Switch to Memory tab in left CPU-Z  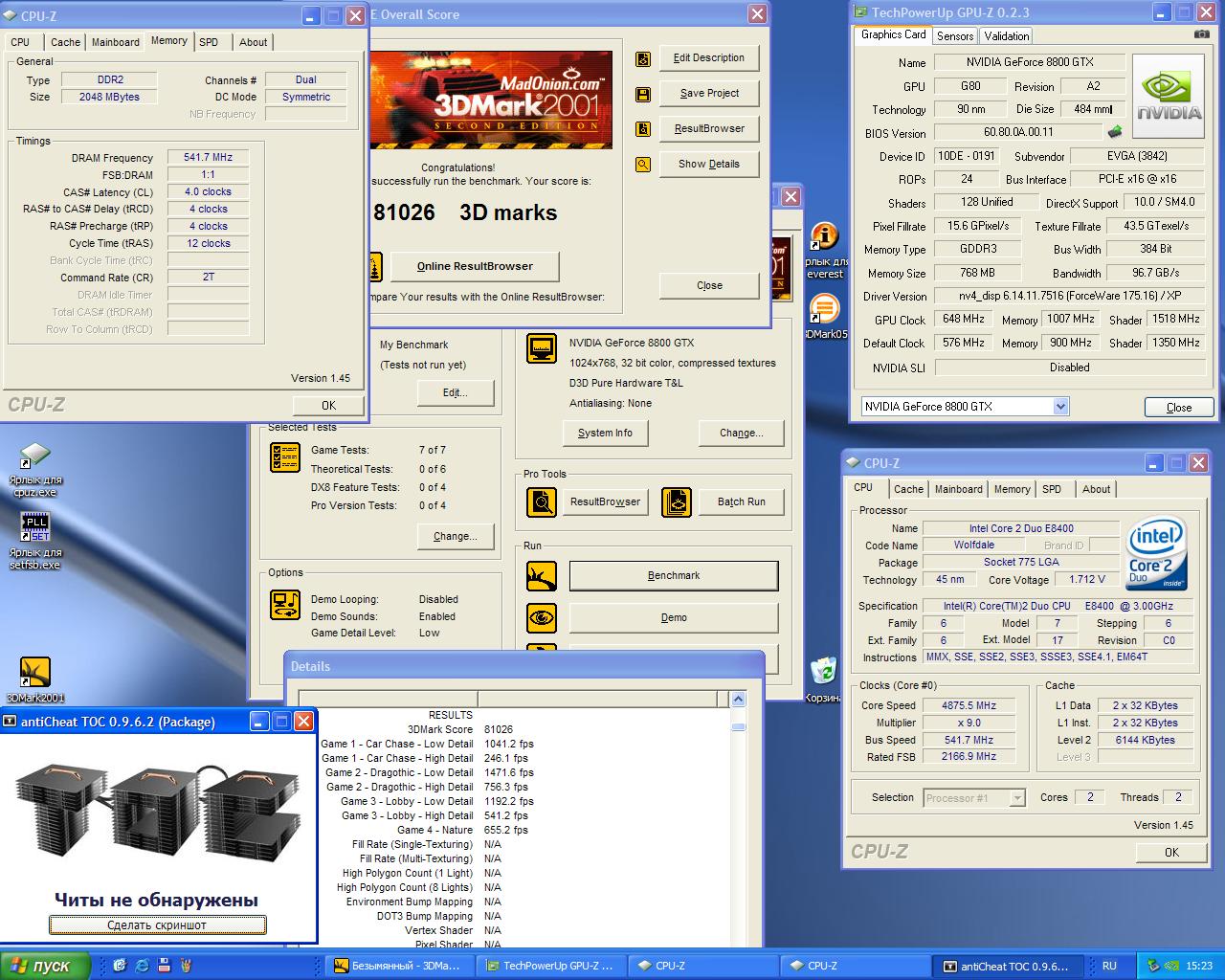[x=169, y=41]
